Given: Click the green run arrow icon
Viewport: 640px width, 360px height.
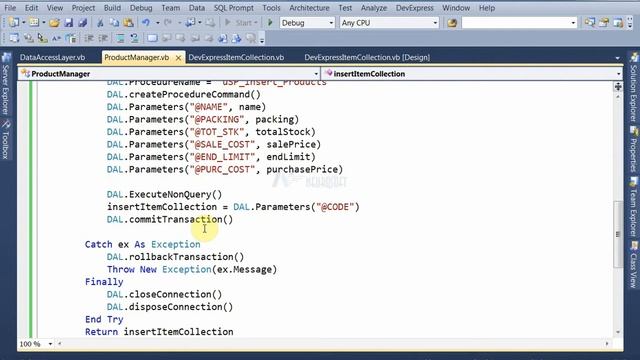Looking at the screenshot, I should tap(269, 22).
